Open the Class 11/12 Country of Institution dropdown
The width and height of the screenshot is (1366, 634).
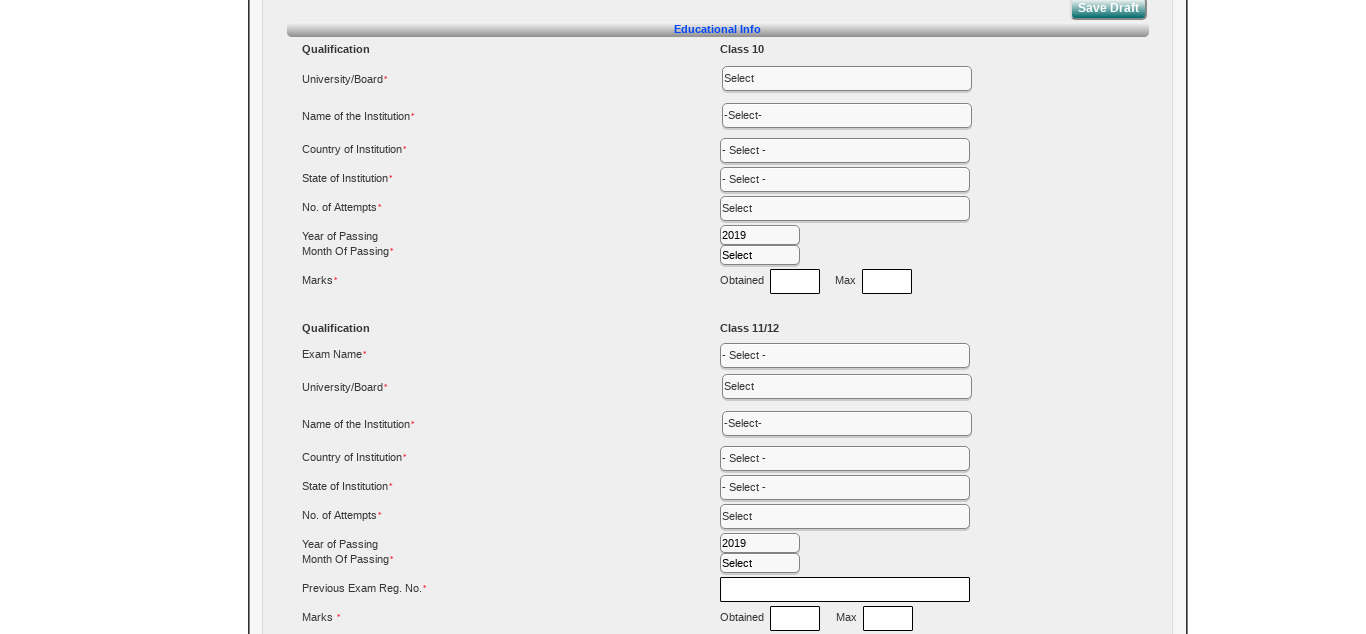click(x=844, y=458)
